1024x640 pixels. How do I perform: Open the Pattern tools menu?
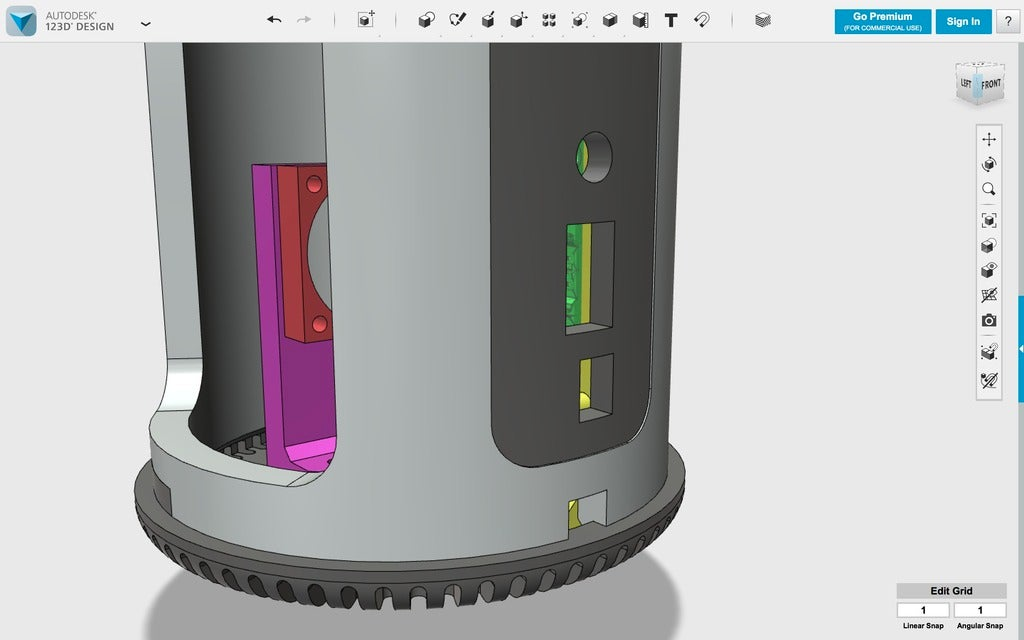(x=549, y=20)
